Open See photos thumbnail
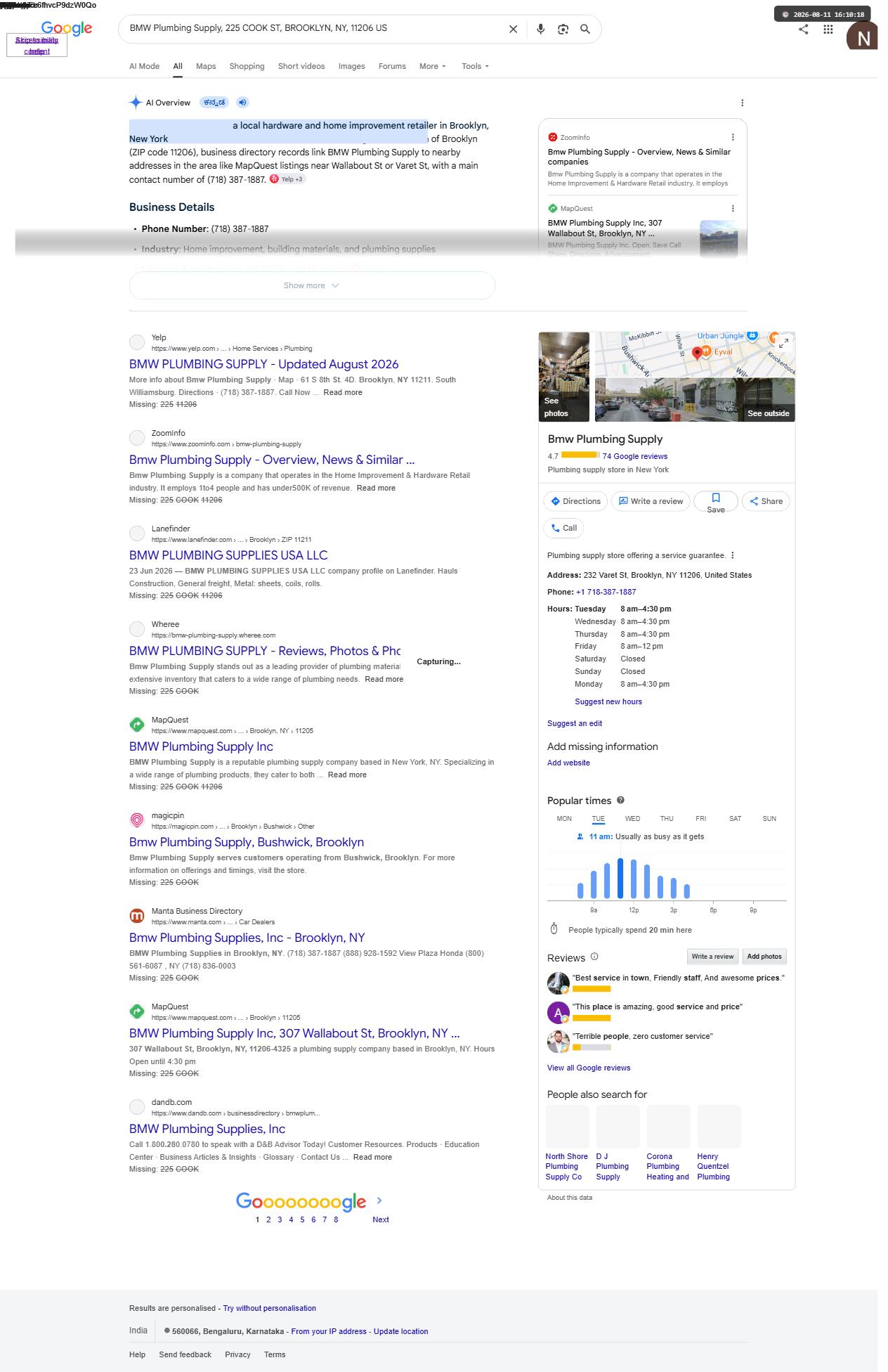888x1372 pixels. pos(563,377)
